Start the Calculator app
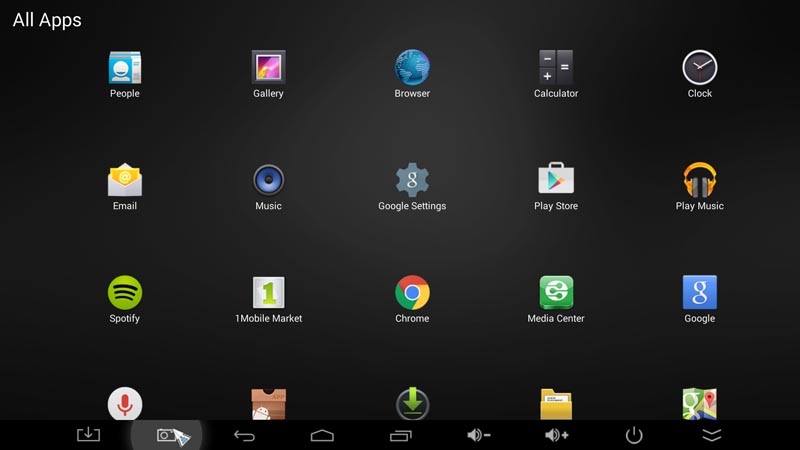The height and width of the screenshot is (450, 800). pyautogui.click(x=556, y=67)
